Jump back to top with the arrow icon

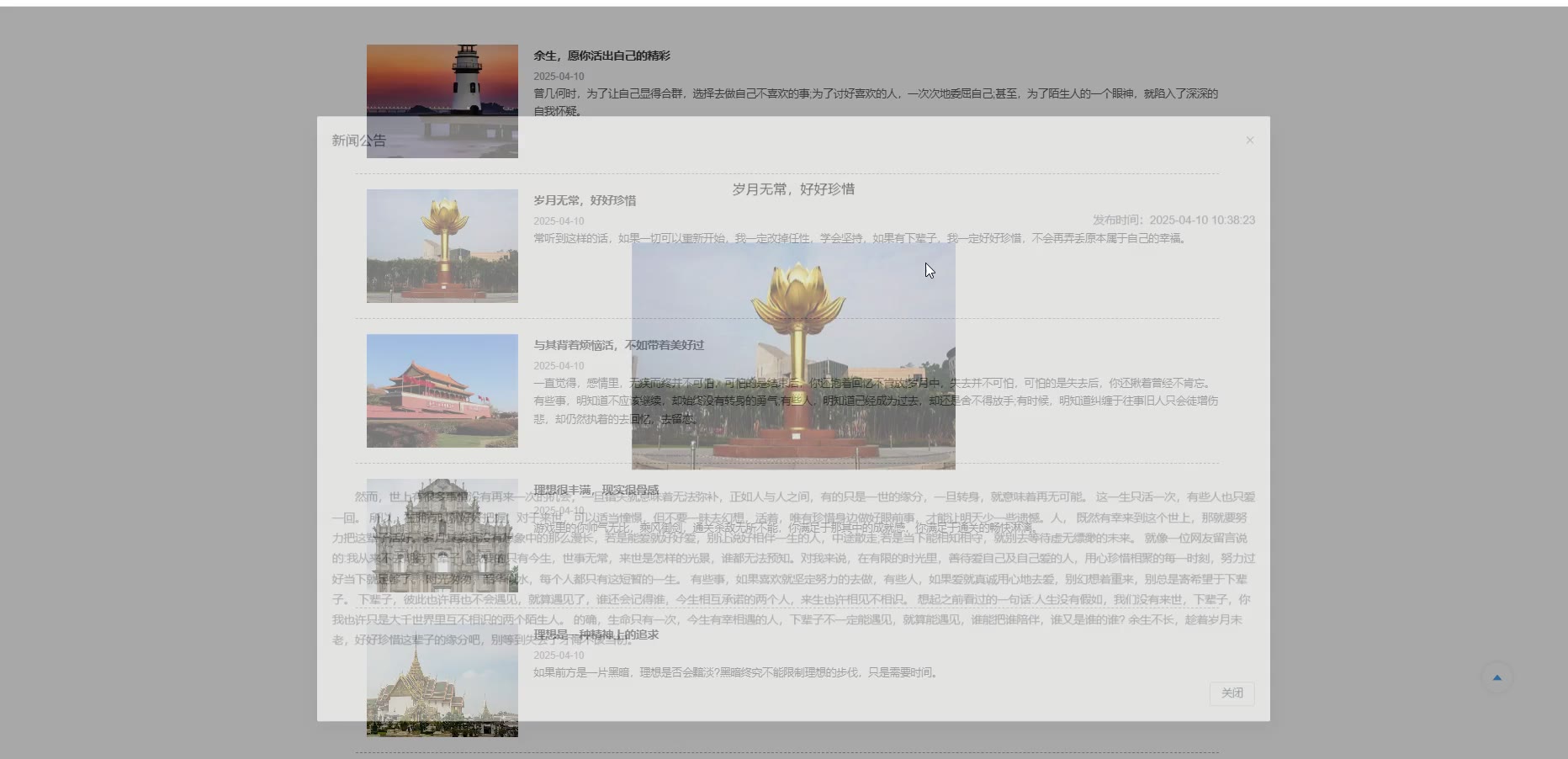click(x=1496, y=677)
